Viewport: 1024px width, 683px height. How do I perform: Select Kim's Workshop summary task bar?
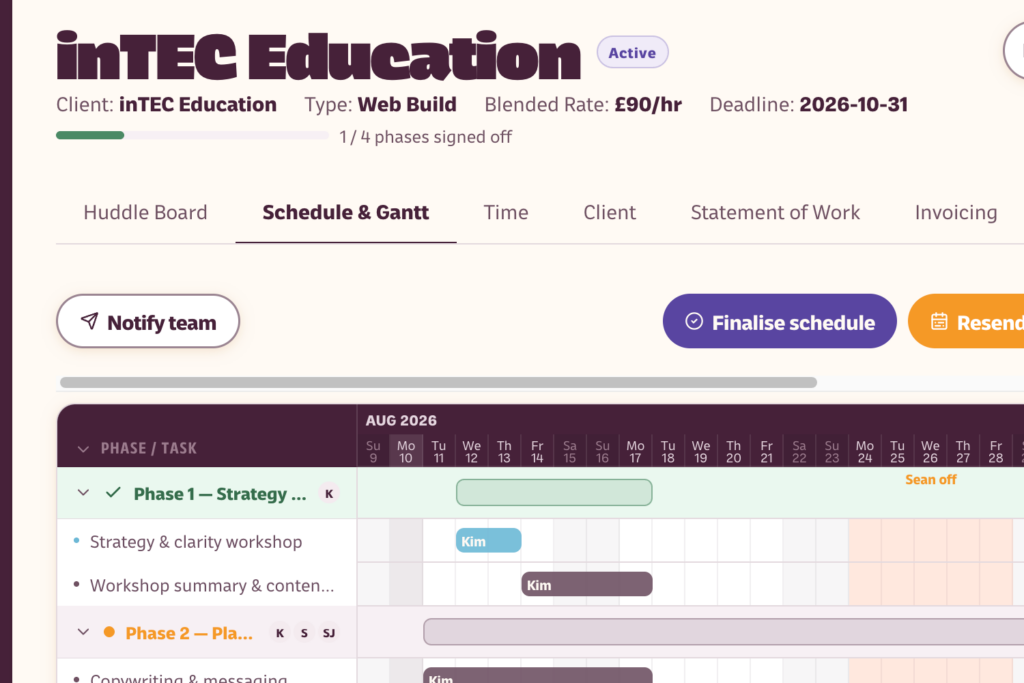(x=586, y=584)
